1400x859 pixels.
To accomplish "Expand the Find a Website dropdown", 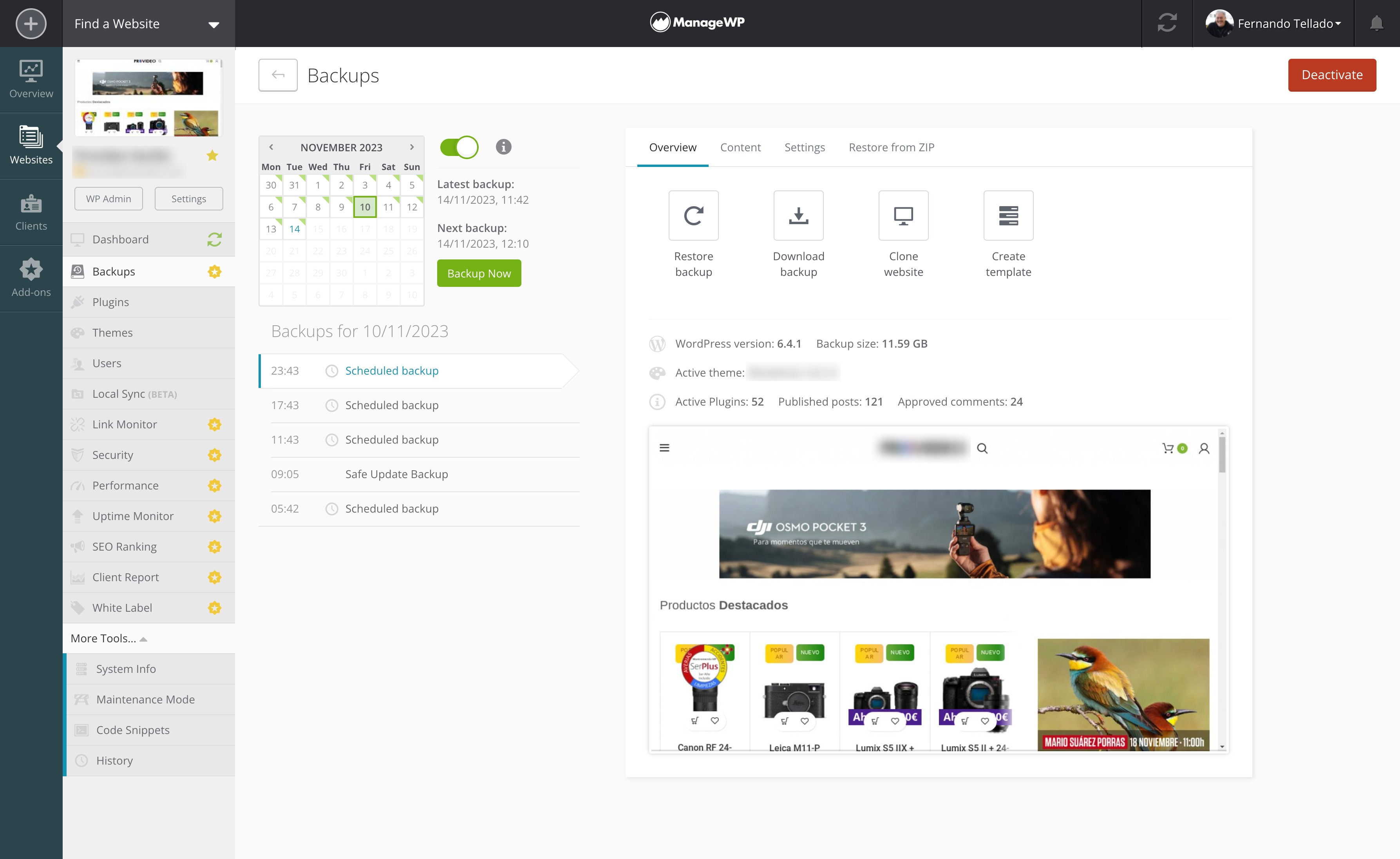I will pyautogui.click(x=212, y=24).
